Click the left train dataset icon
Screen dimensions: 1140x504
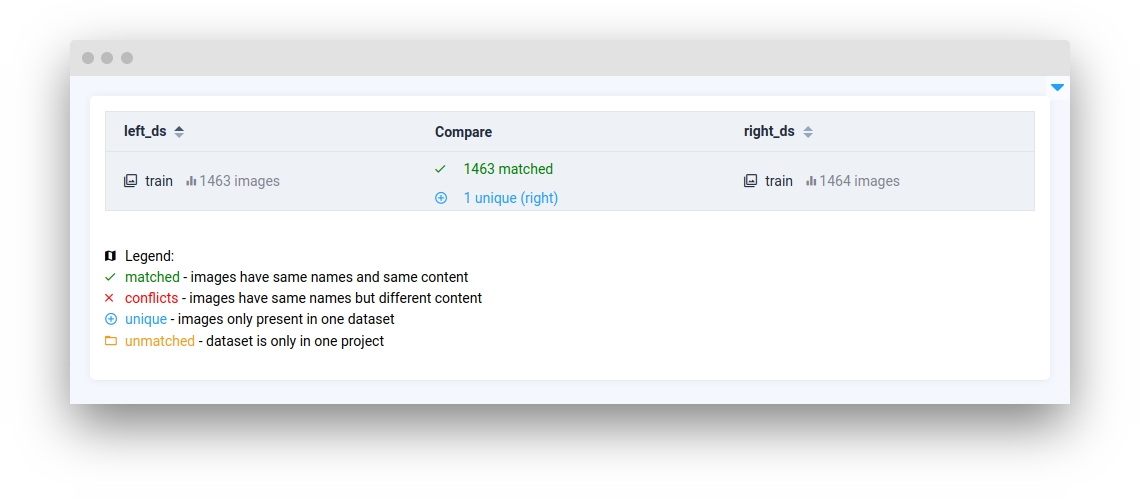[130, 181]
